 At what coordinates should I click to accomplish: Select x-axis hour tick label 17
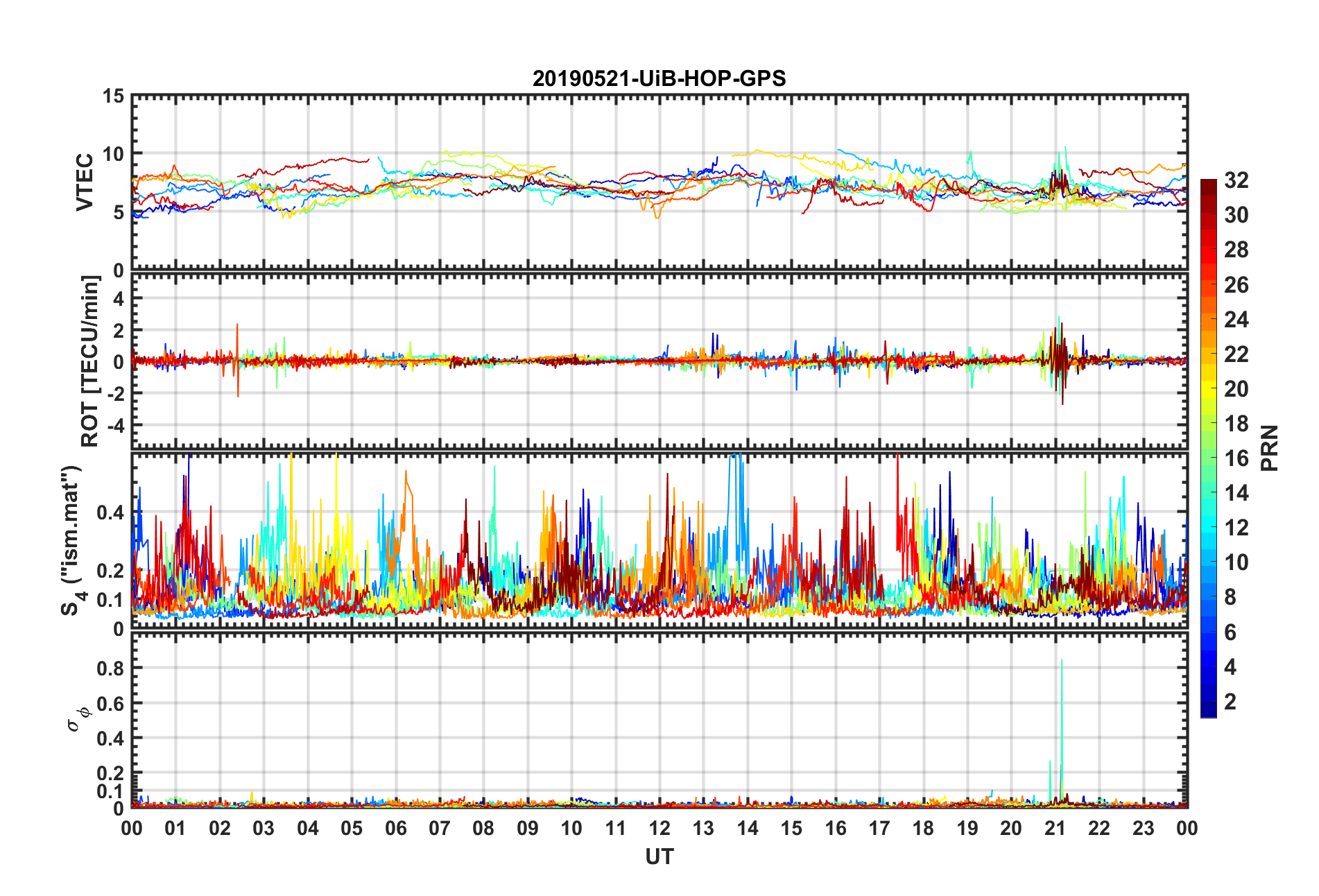click(x=879, y=828)
